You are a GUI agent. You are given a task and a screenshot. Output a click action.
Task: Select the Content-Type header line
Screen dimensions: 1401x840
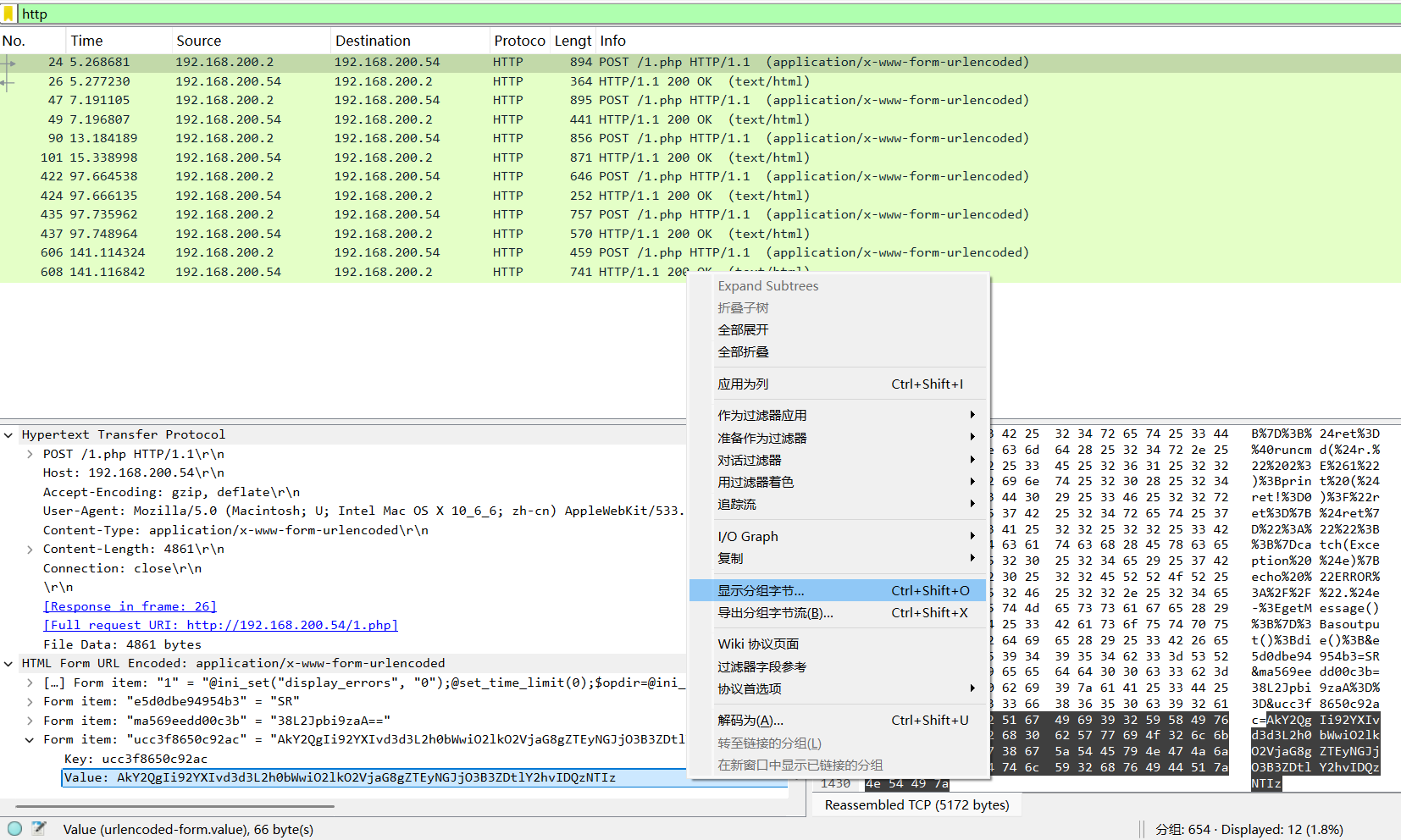(x=235, y=530)
